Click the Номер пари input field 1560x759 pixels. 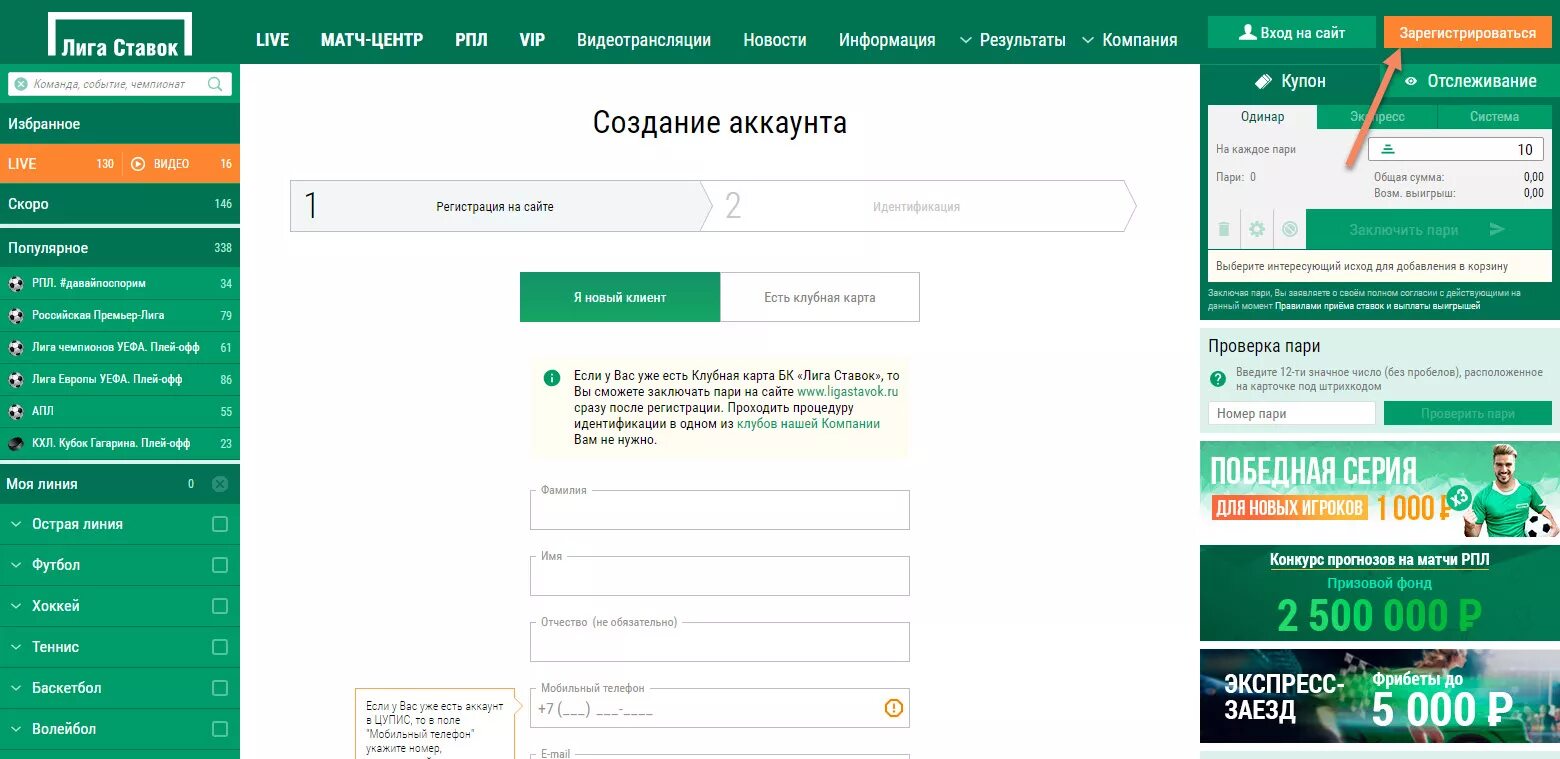click(x=1292, y=414)
